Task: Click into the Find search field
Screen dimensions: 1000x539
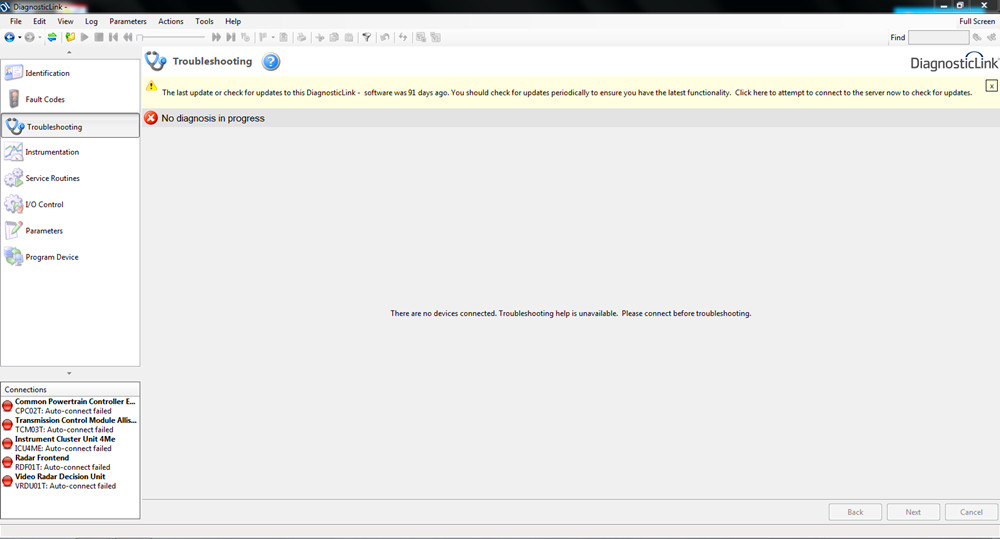Action: click(x=938, y=38)
